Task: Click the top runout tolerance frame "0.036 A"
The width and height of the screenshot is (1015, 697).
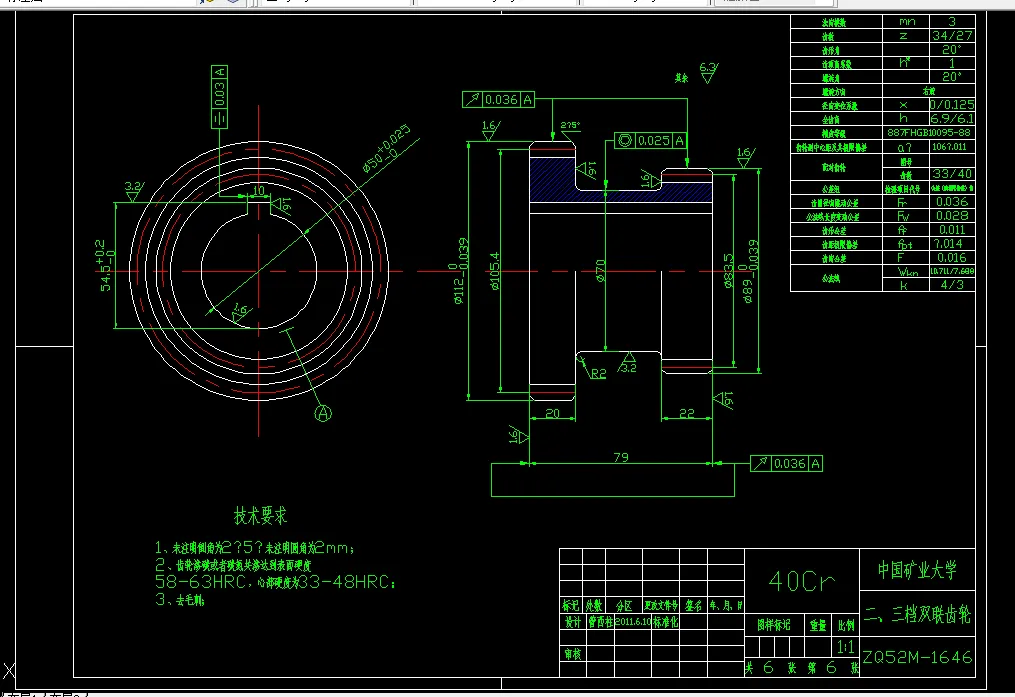Action: point(498,99)
